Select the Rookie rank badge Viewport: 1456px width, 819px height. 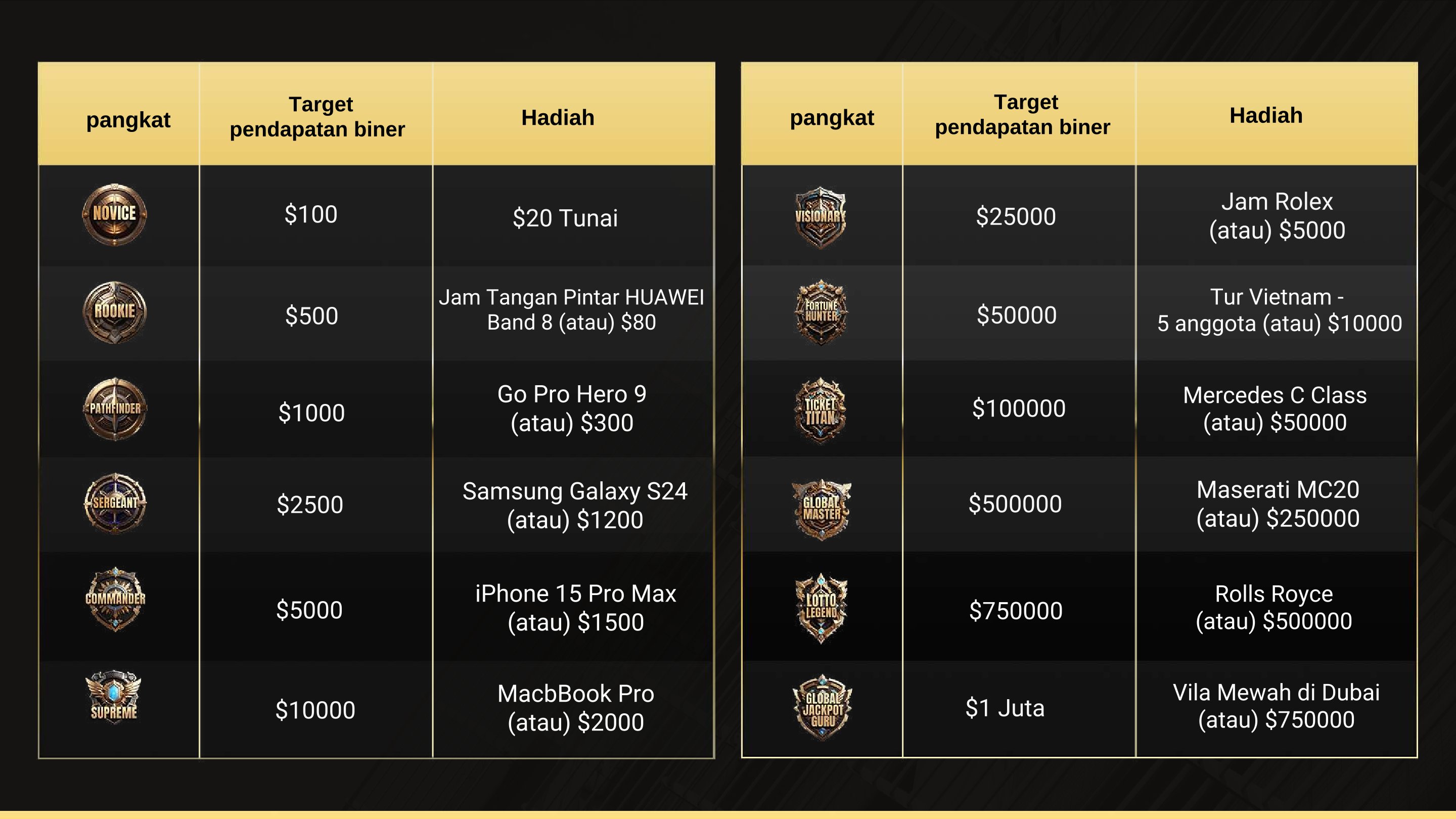point(115,312)
